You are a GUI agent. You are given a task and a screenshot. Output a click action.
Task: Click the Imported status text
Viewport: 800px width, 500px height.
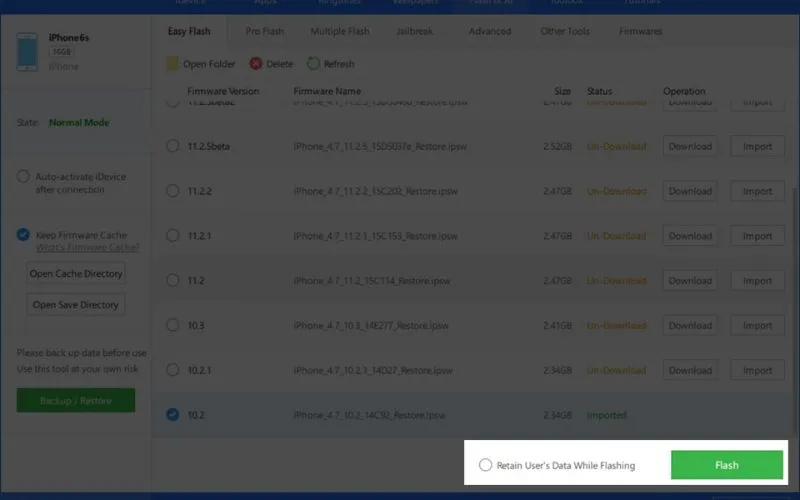coord(607,415)
